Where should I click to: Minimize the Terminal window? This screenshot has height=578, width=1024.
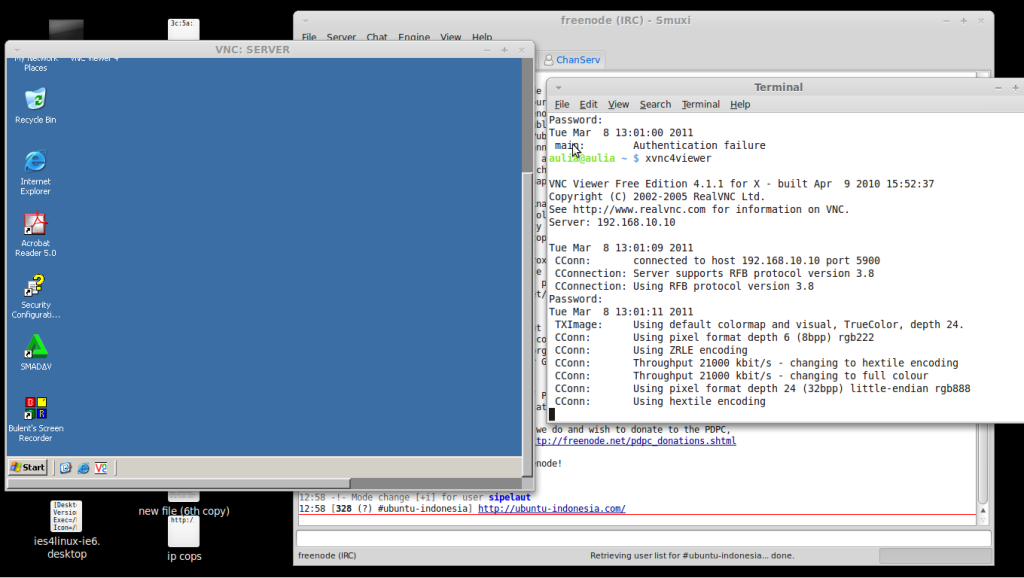click(998, 88)
